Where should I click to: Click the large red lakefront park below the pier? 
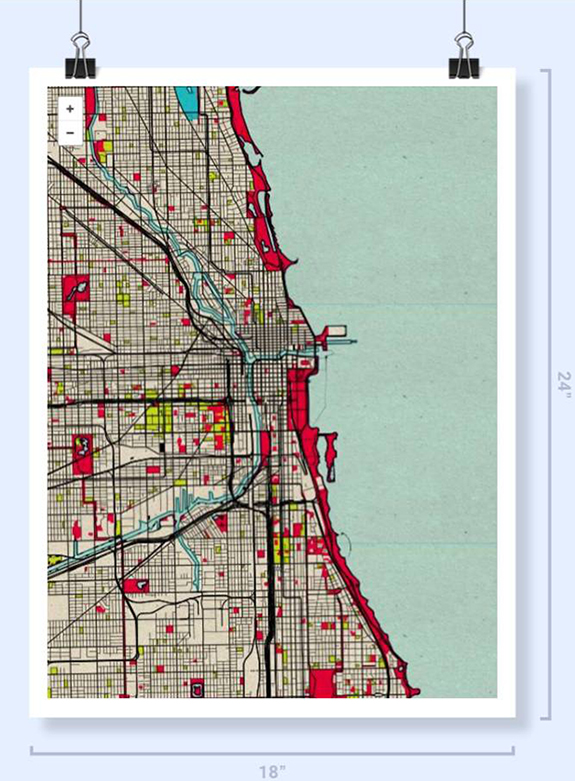pyautogui.click(x=298, y=398)
